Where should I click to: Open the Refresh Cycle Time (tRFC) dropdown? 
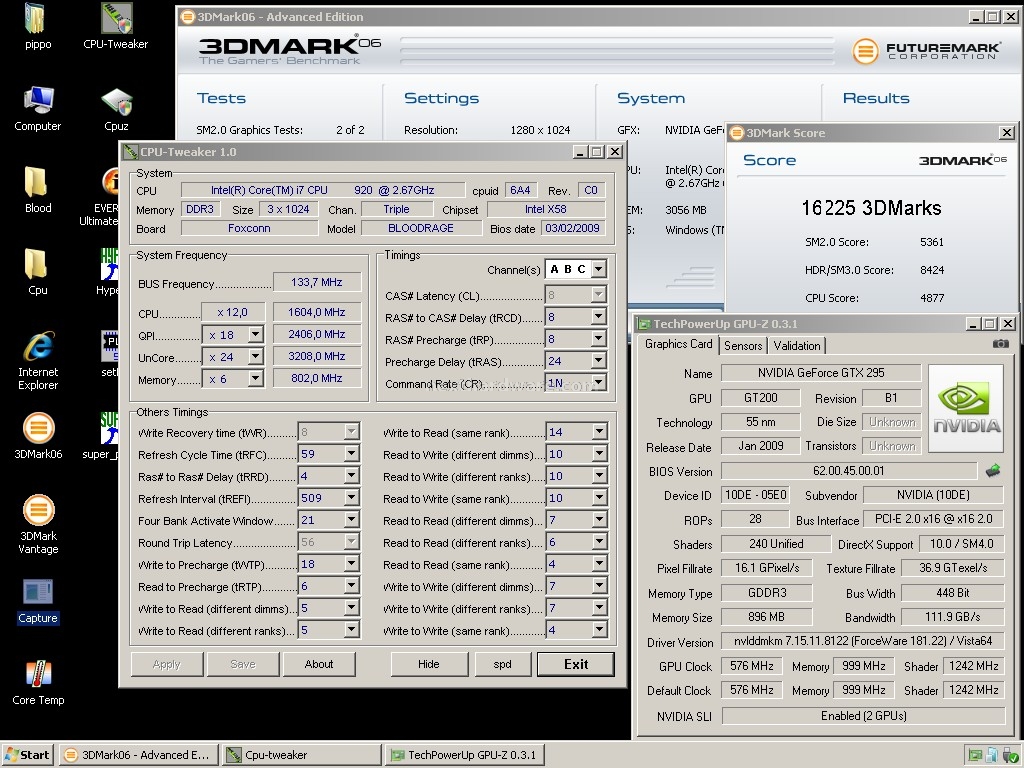(351, 454)
